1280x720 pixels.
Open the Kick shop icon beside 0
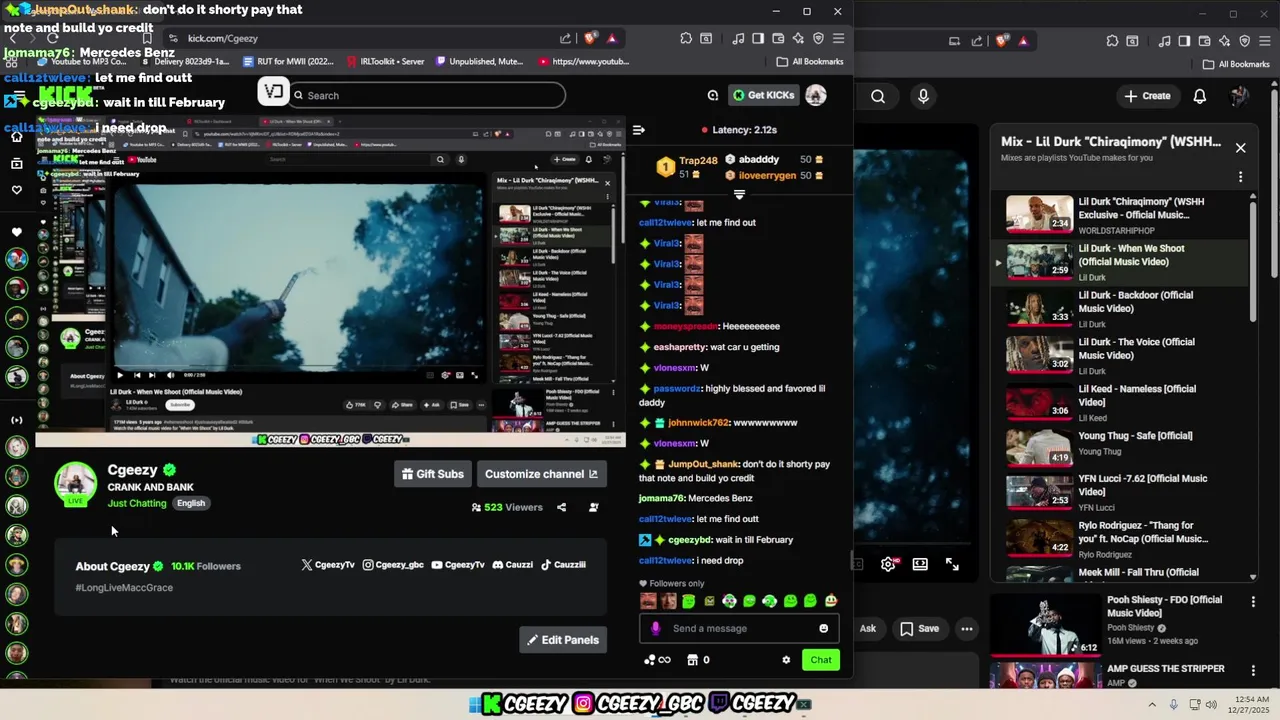coord(692,660)
